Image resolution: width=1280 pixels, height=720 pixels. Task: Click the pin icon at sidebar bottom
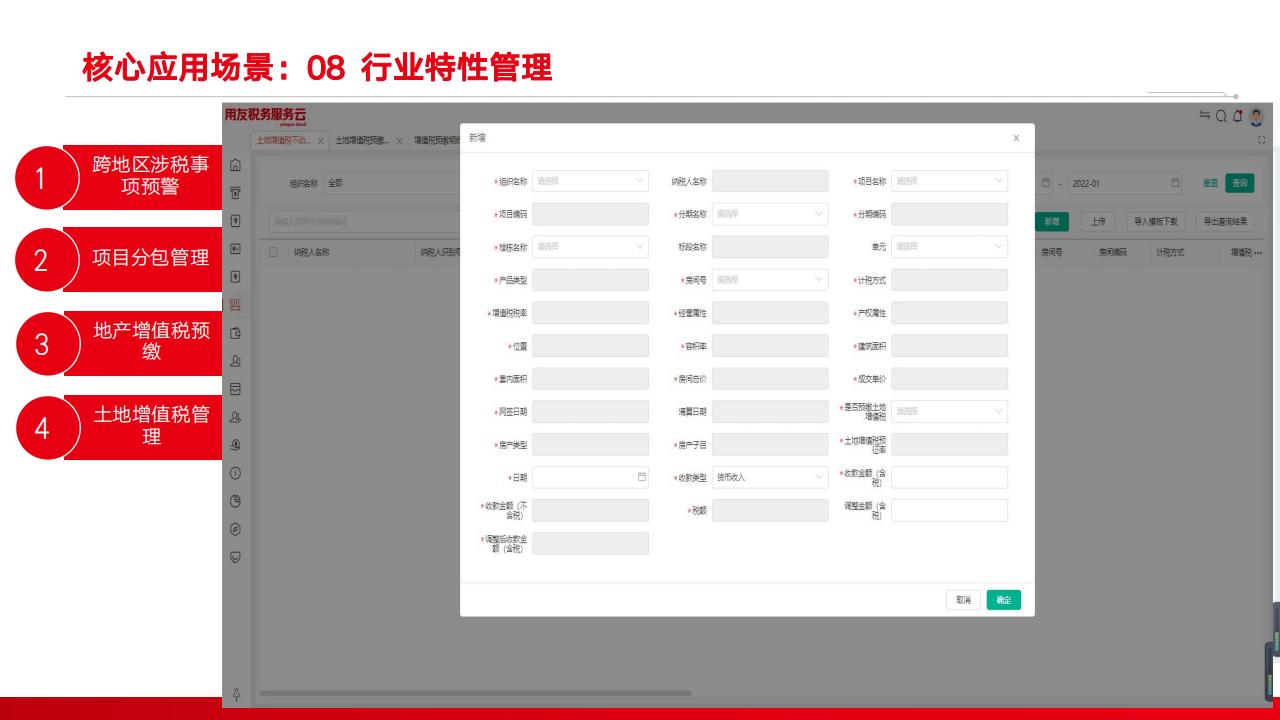(x=235, y=692)
